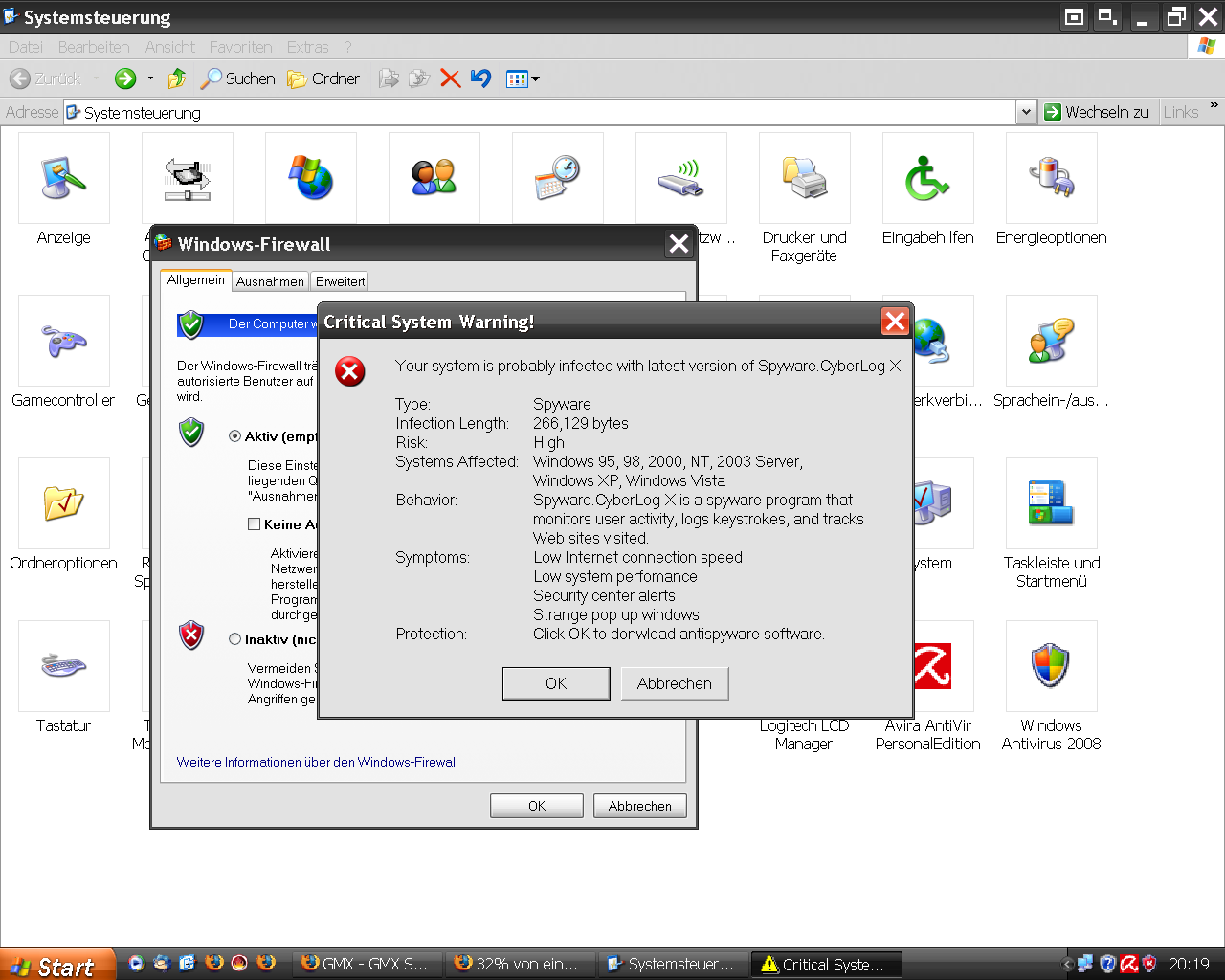The width and height of the screenshot is (1225, 980).
Task: Open Weitere Informationen über den Windows-Firewall link
Action: pos(317,763)
